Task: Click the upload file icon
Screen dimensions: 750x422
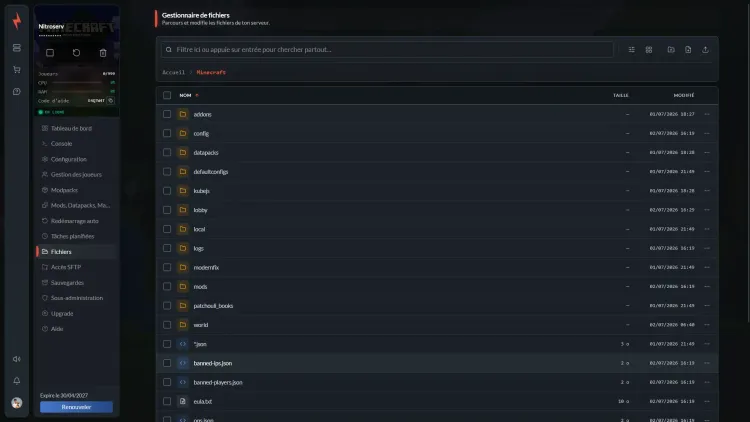Action: 705,50
